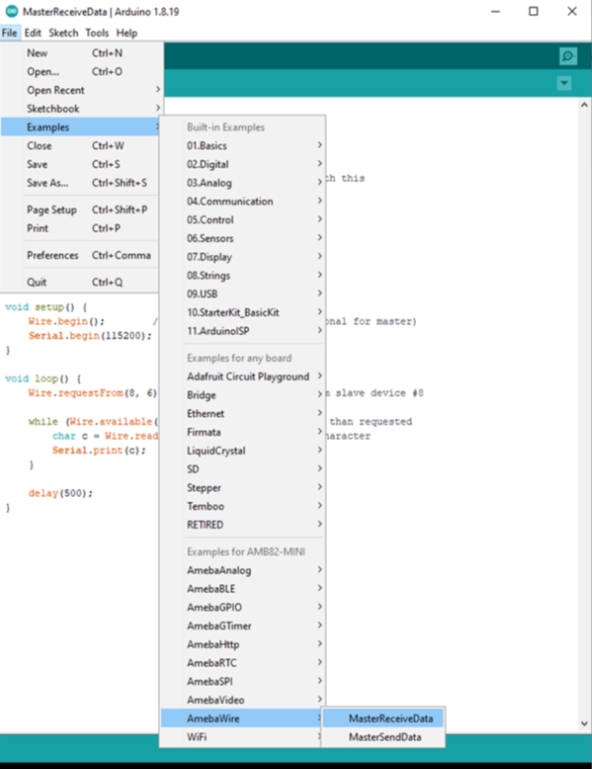
Task: Choose Quit in the File menu
Action: (81, 282)
